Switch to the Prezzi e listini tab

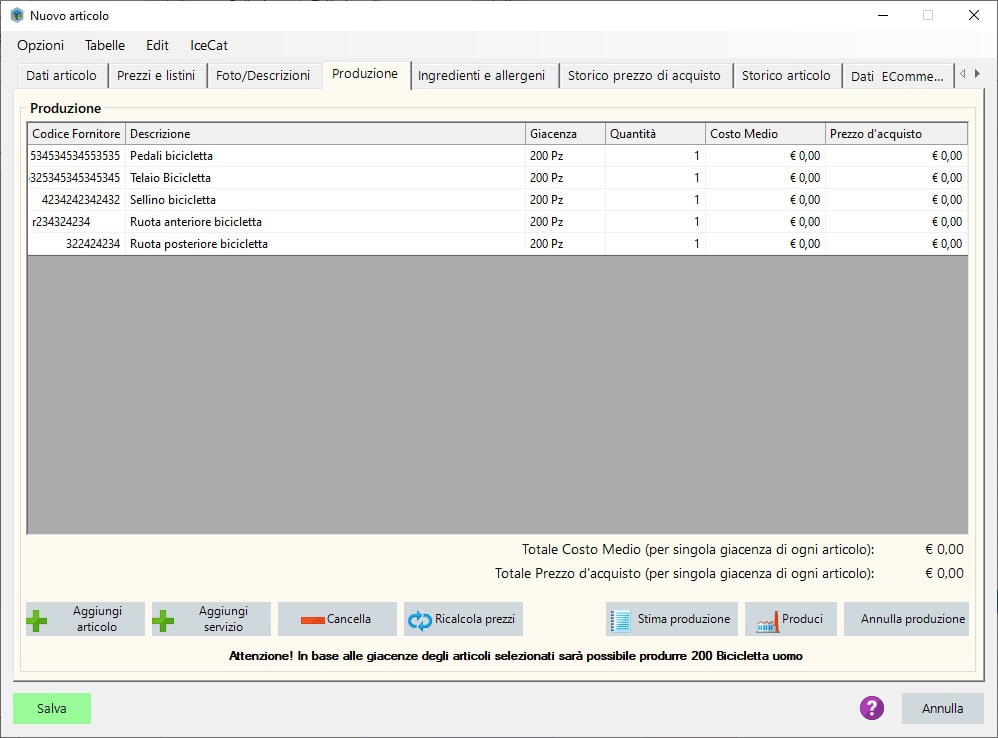(x=156, y=76)
